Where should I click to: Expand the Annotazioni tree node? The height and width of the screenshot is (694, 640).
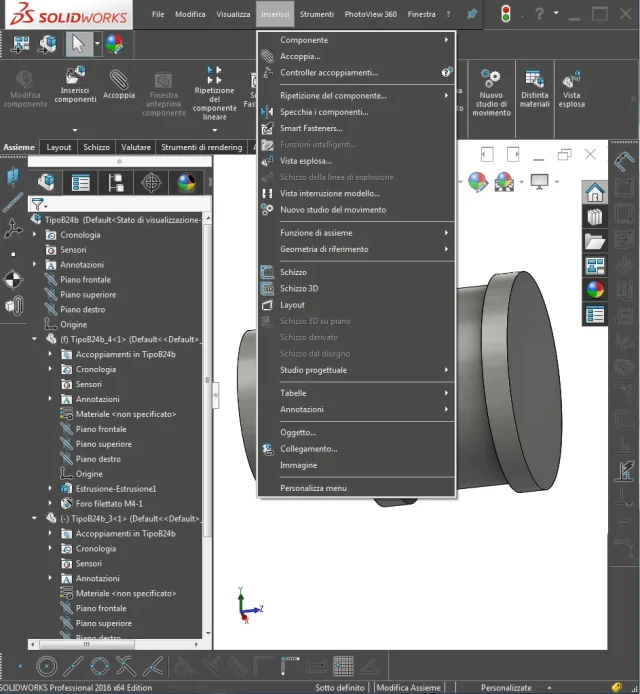35,265
